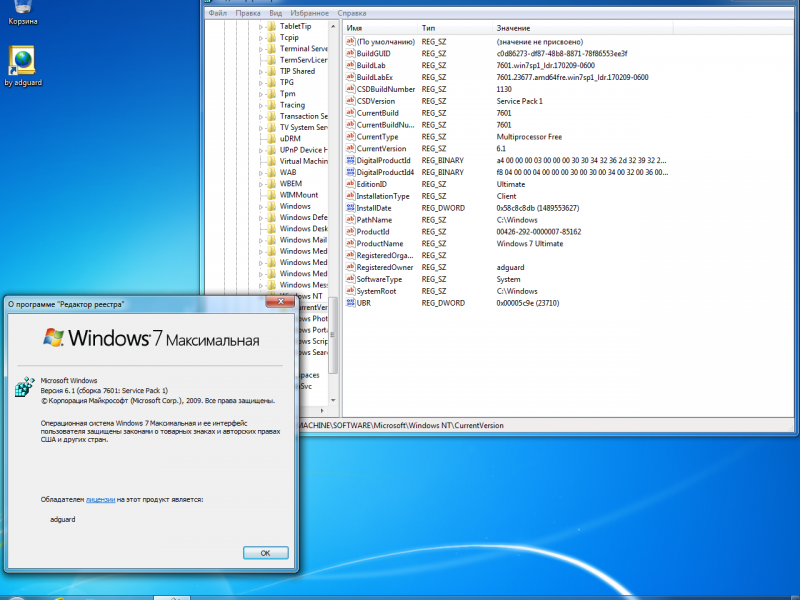Select the 'Windows Defe' tree item
Screen dimensions: 800x600
tap(304, 217)
